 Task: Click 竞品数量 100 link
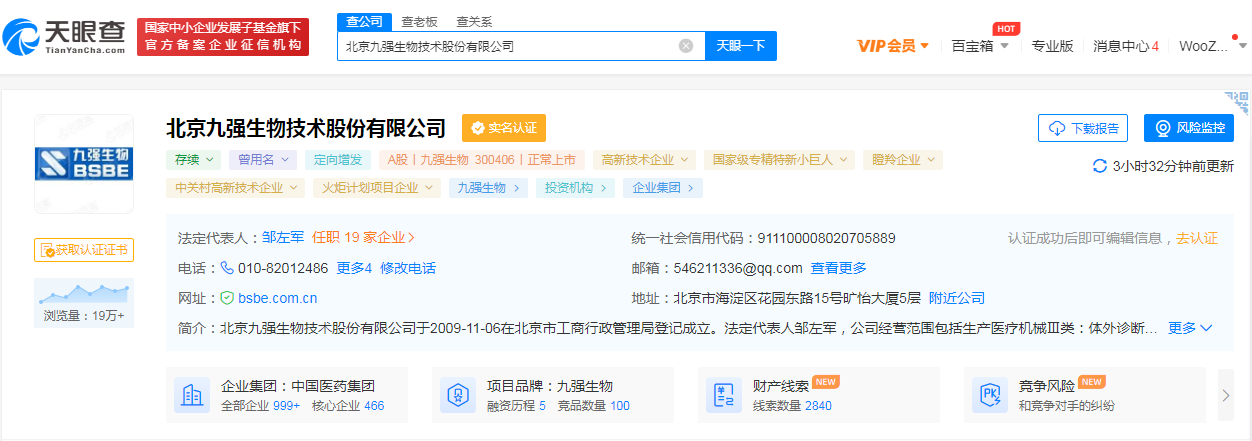594,406
